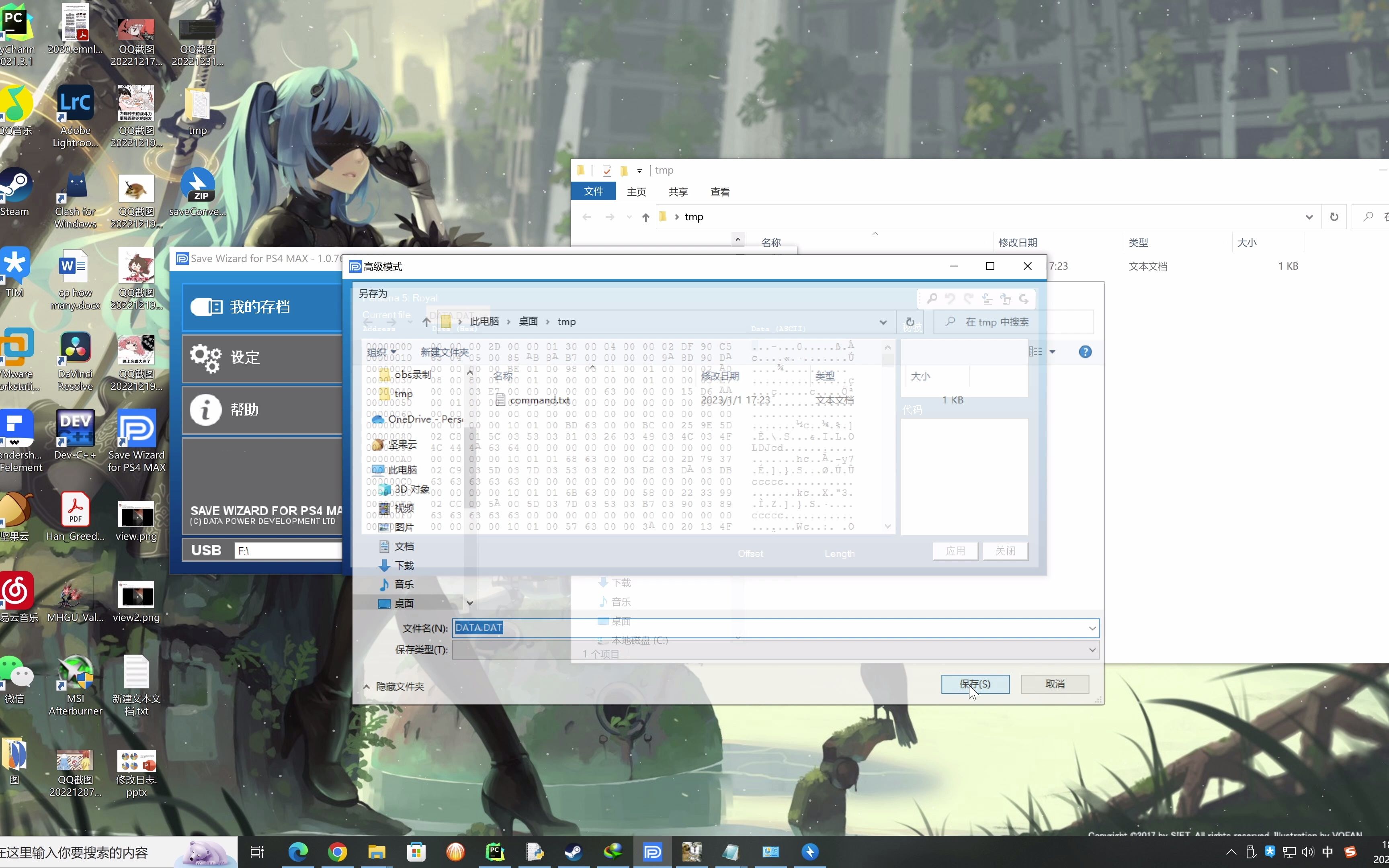The height and width of the screenshot is (868, 1389).
Task: Click 取消 button in Save As
Action: (1055, 684)
